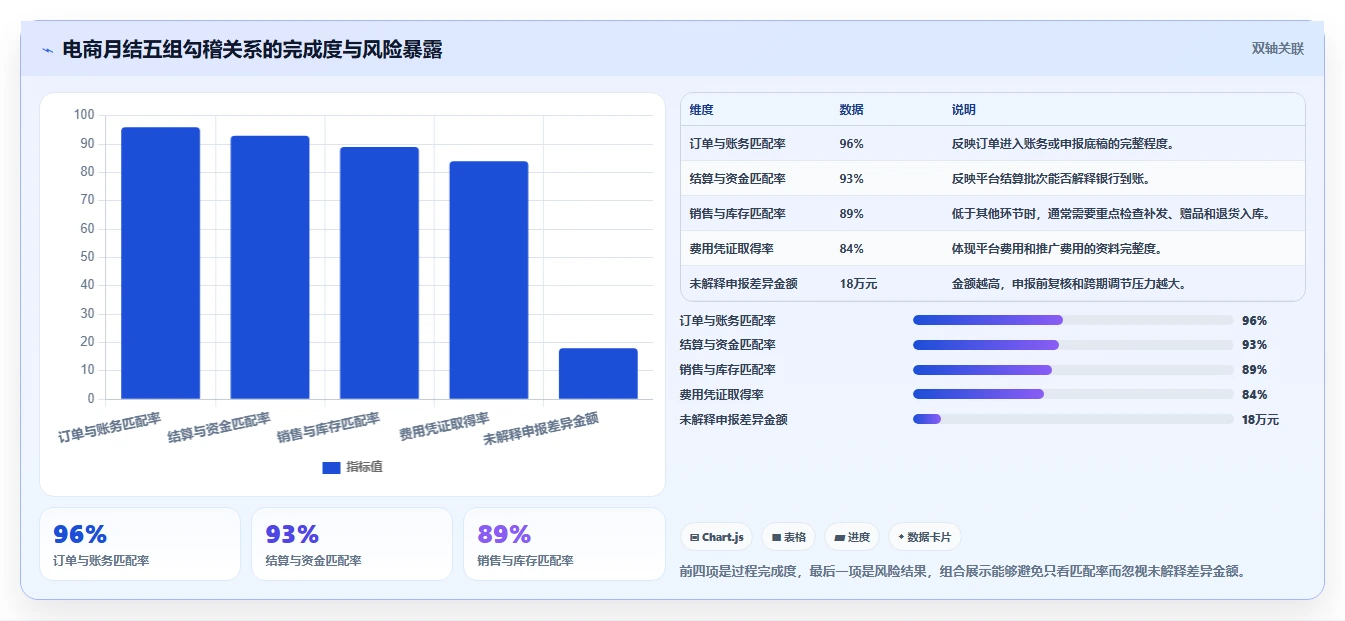Screen dimensions: 1345x621
Task: Click the 费用凭证取得率 bar in chart
Action: click(489, 280)
